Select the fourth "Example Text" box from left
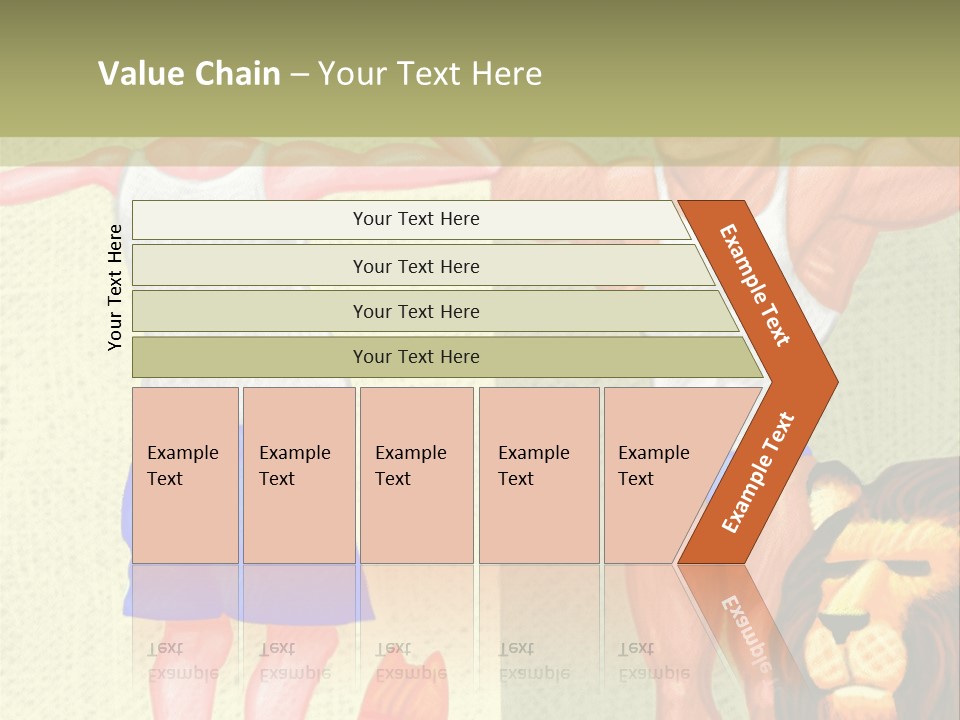The image size is (960, 720). click(x=539, y=475)
